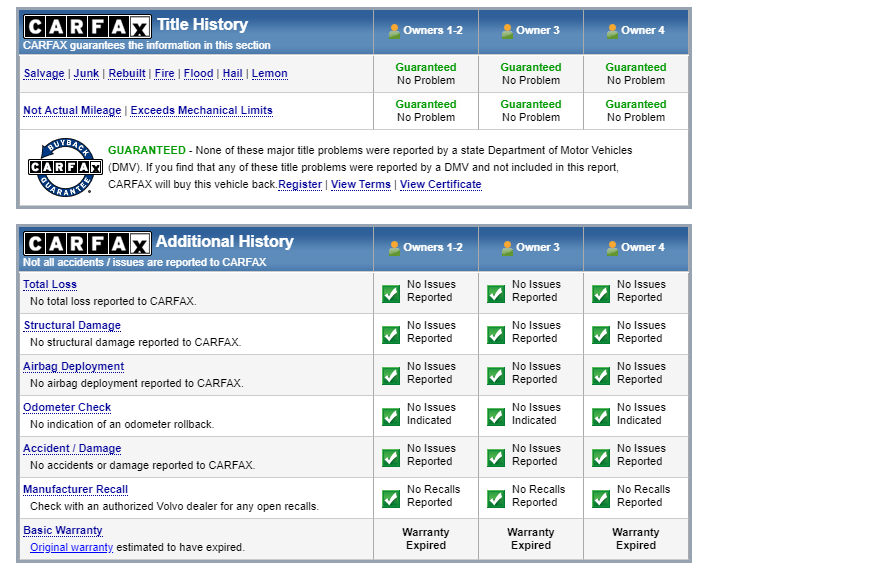Open the Flood title link

point(198,73)
